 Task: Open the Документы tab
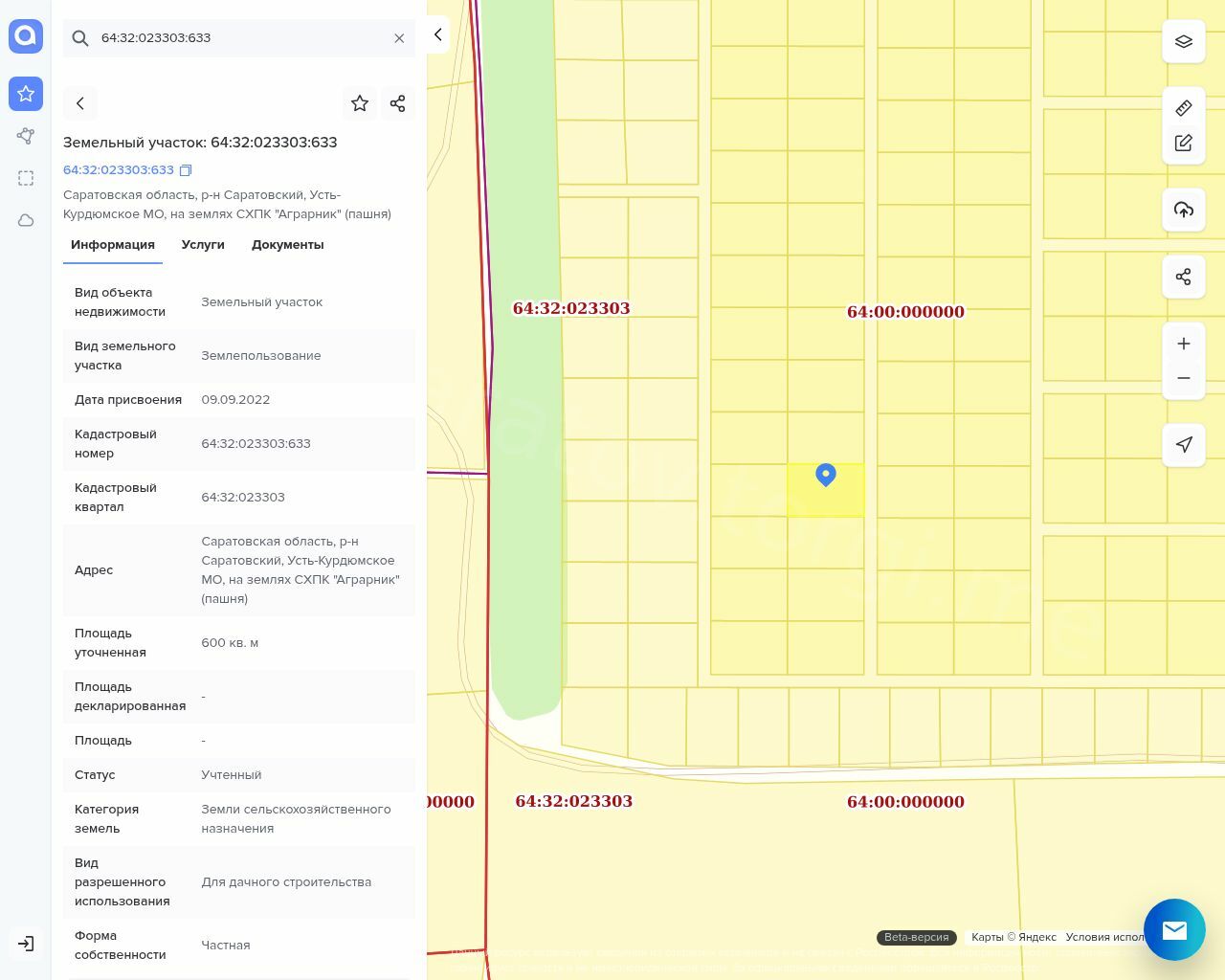coord(287,245)
